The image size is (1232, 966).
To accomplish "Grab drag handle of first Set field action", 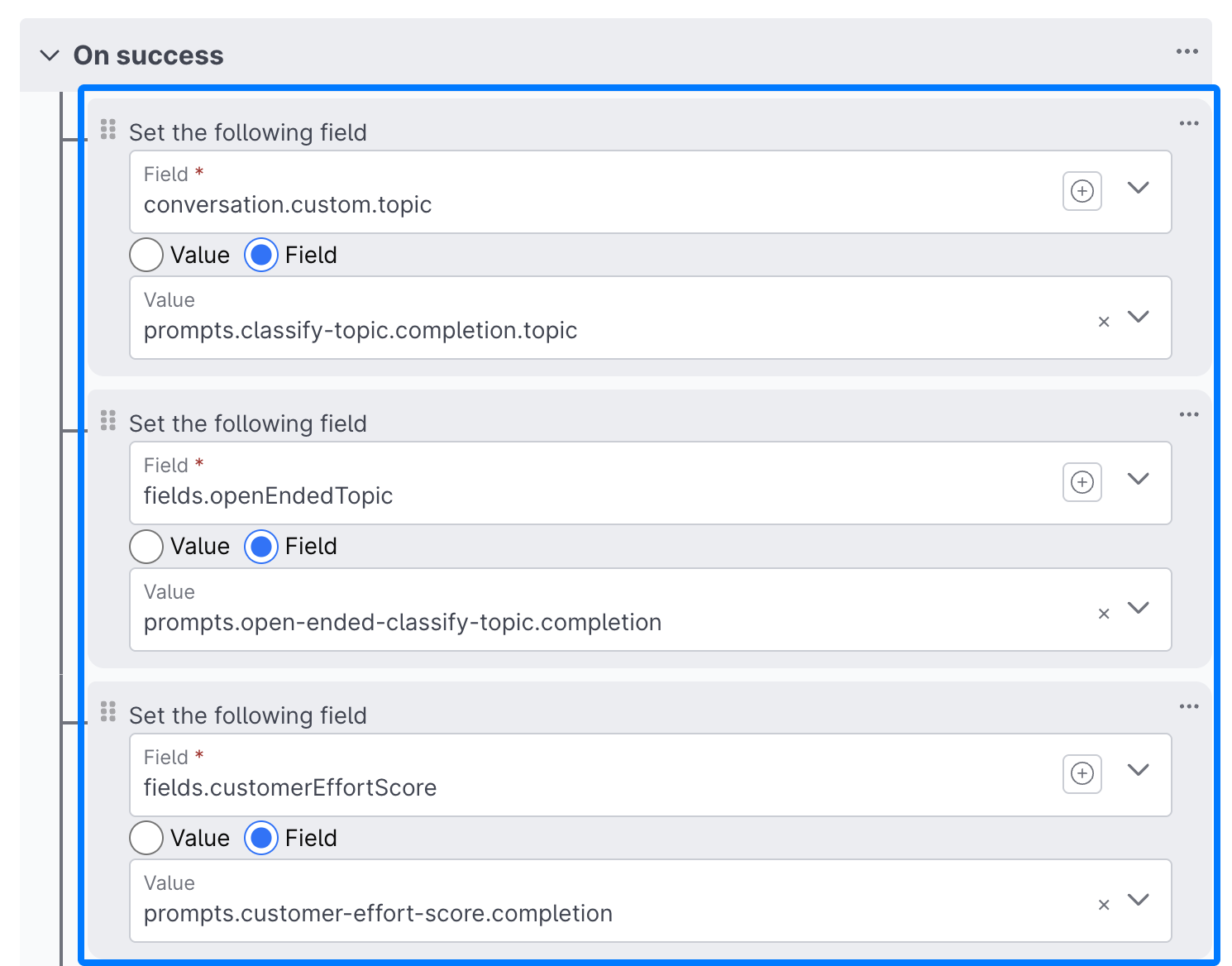I will 108,130.
